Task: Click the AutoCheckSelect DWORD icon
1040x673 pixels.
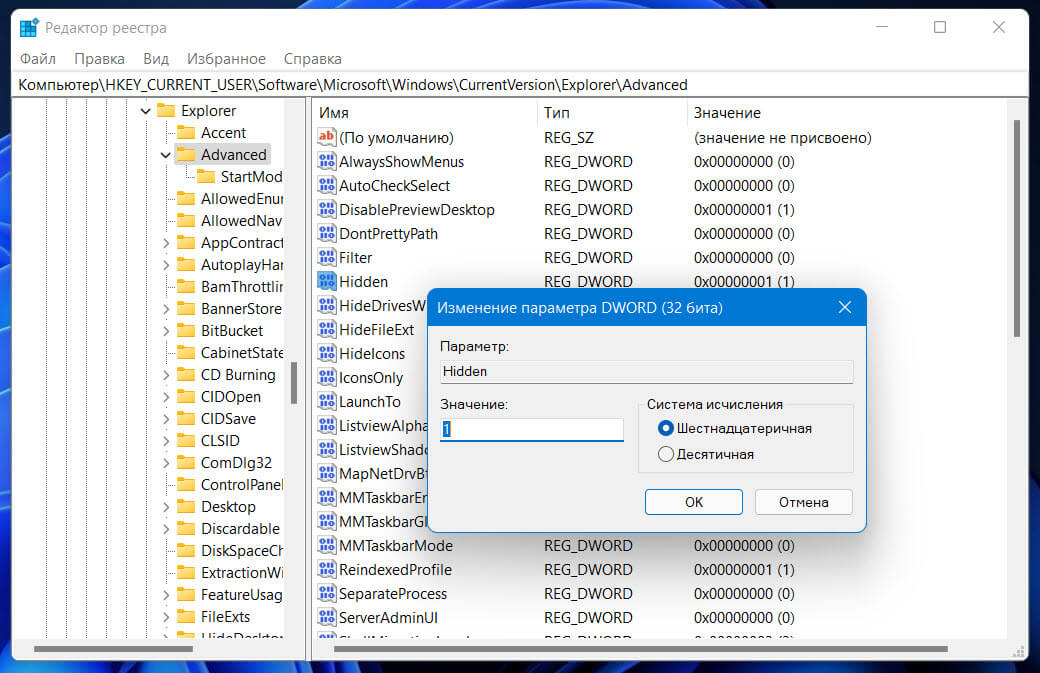Action: click(326, 185)
